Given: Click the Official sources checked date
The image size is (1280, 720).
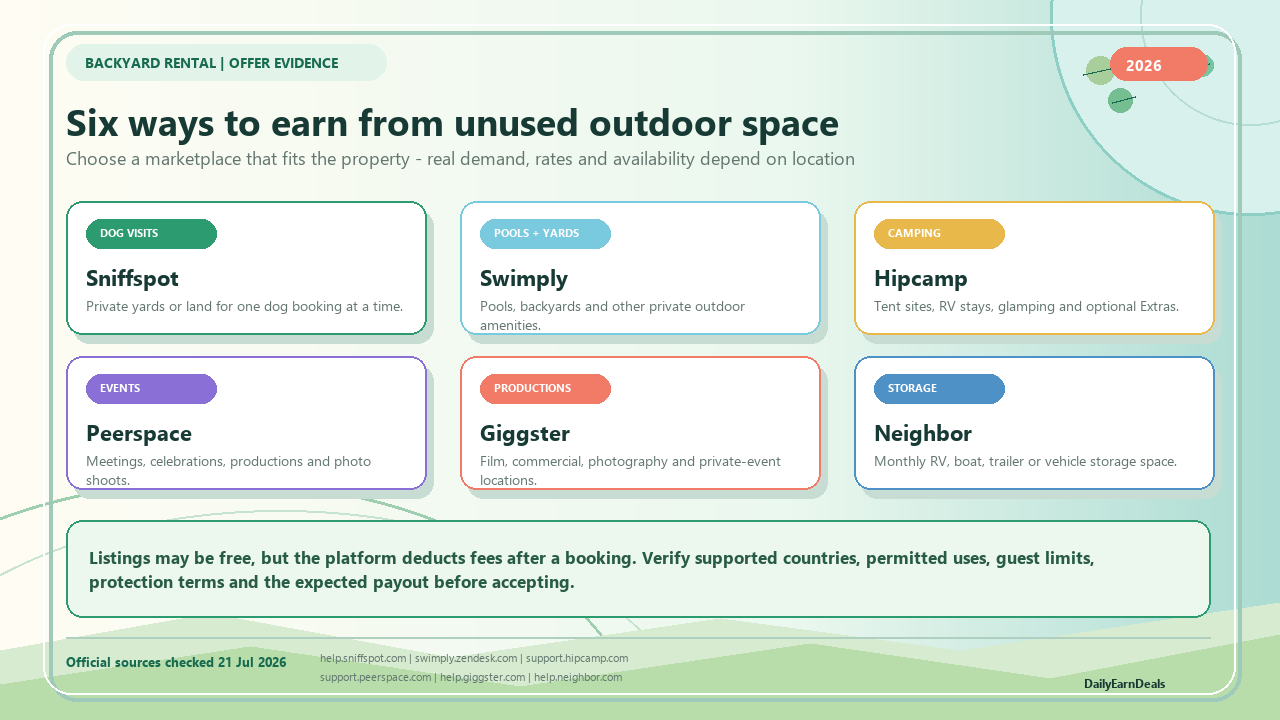Looking at the screenshot, I should [176, 662].
